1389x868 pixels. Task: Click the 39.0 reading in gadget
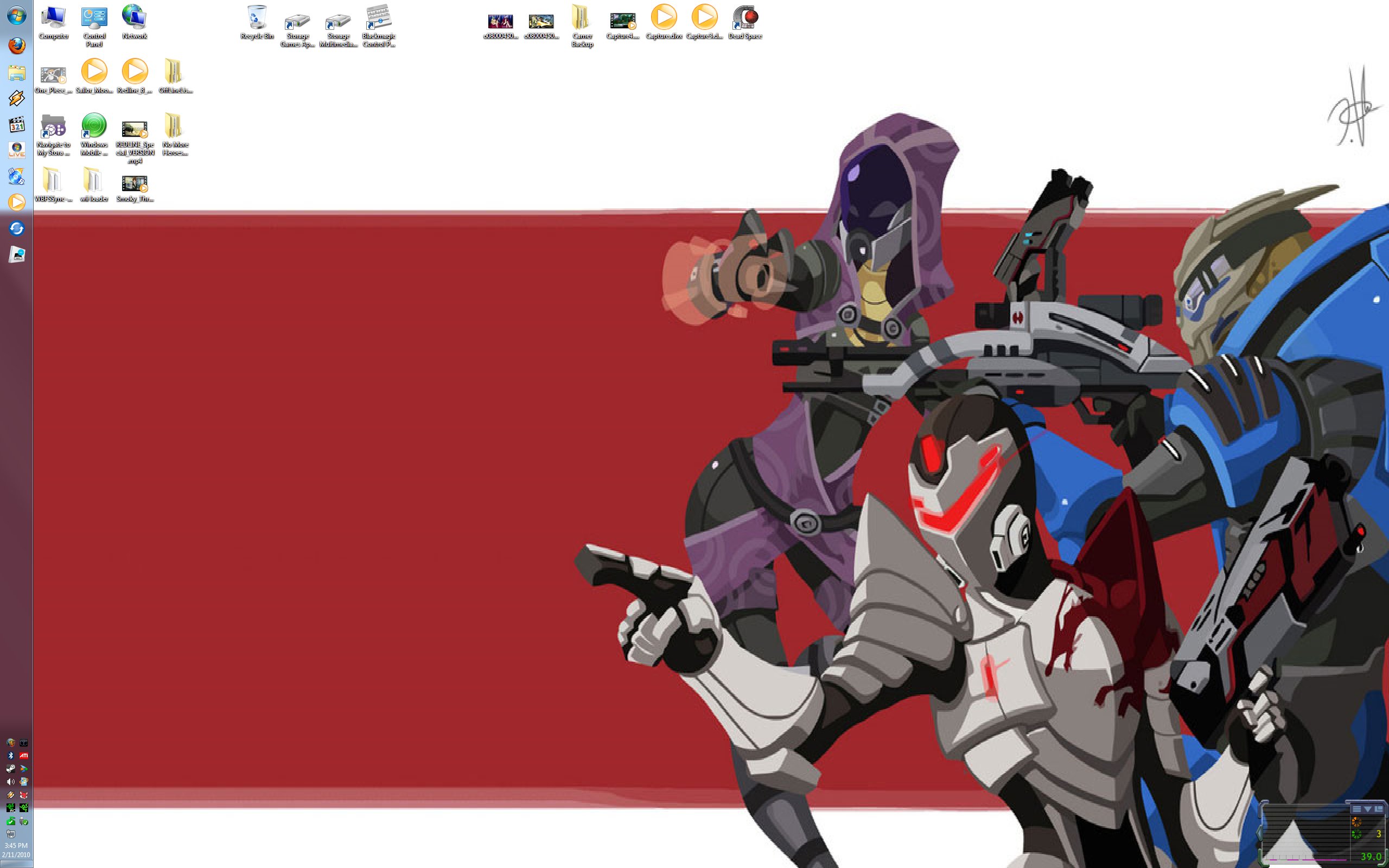pyautogui.click(x=1371, y=857)
